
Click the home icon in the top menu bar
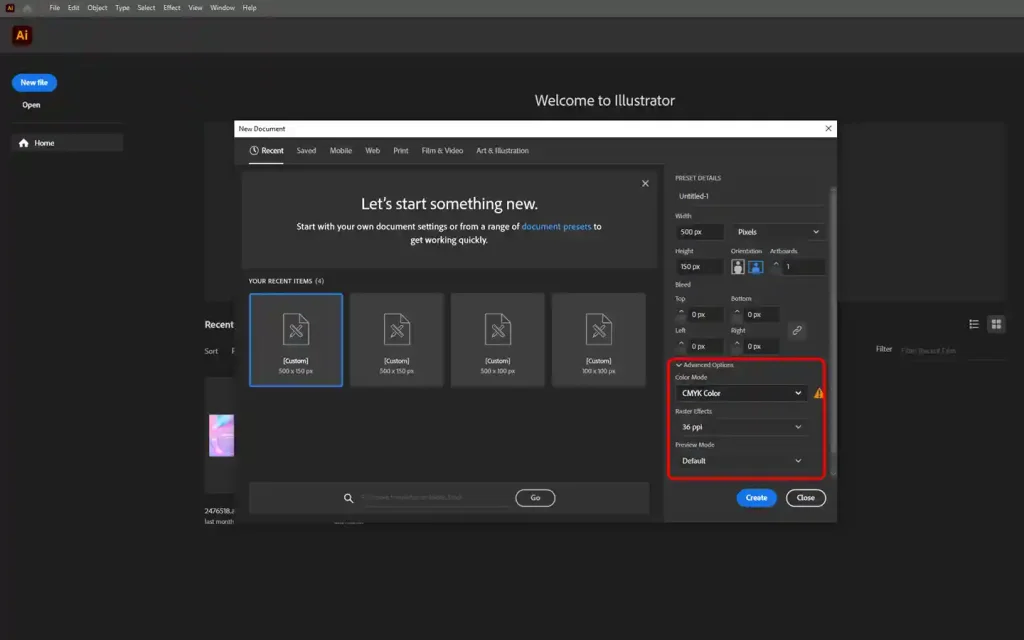(27, 8)
